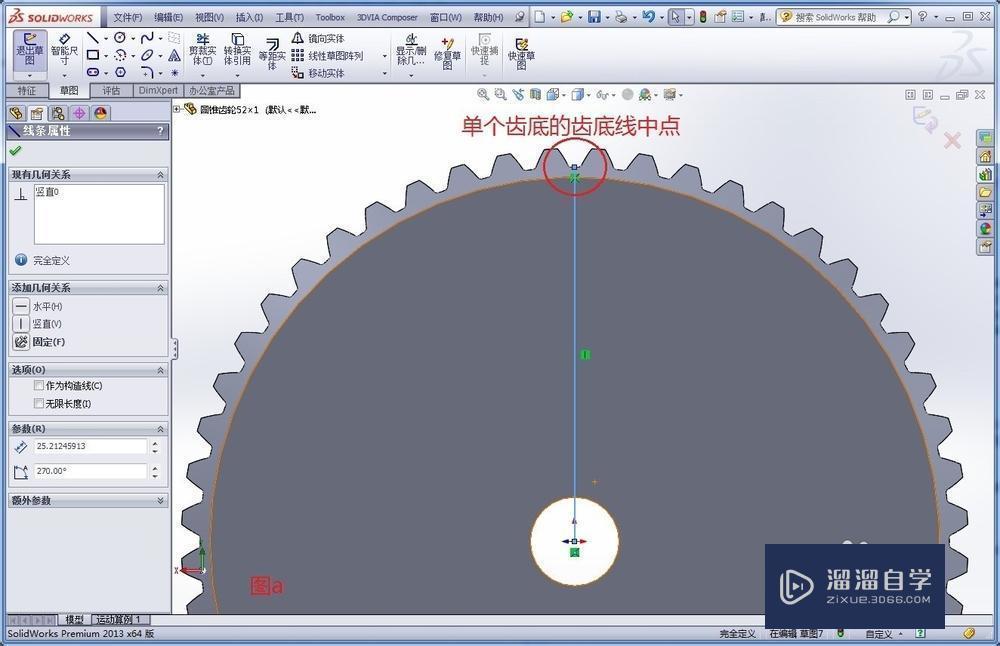
Task: Select the Line sketch tool
Action: tap(93, 38)
